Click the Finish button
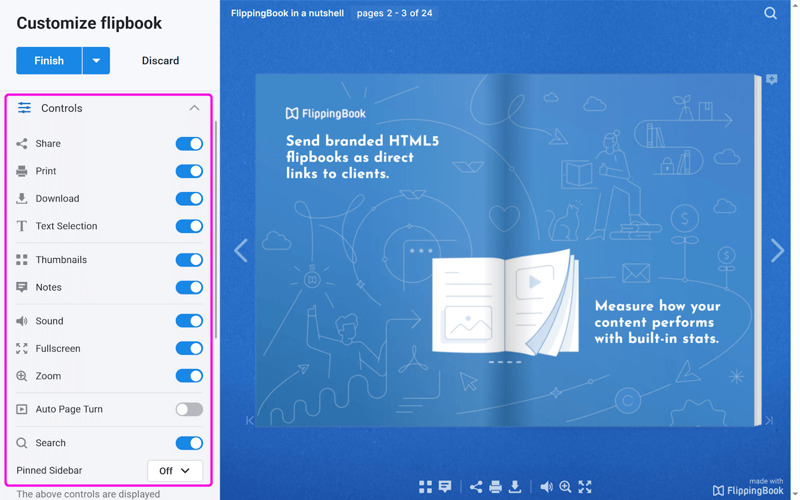The width and height of the screenshot is (800, 500). pyautogui.click(x=49, y=61)
